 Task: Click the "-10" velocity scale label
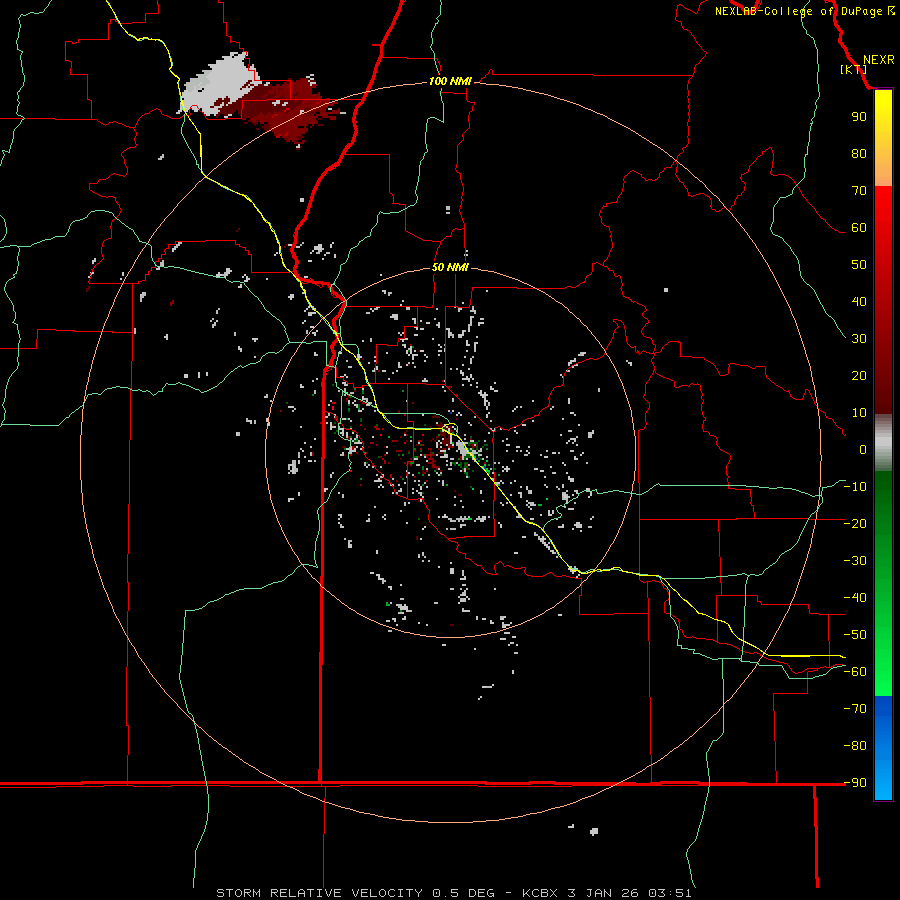point(855,487)
